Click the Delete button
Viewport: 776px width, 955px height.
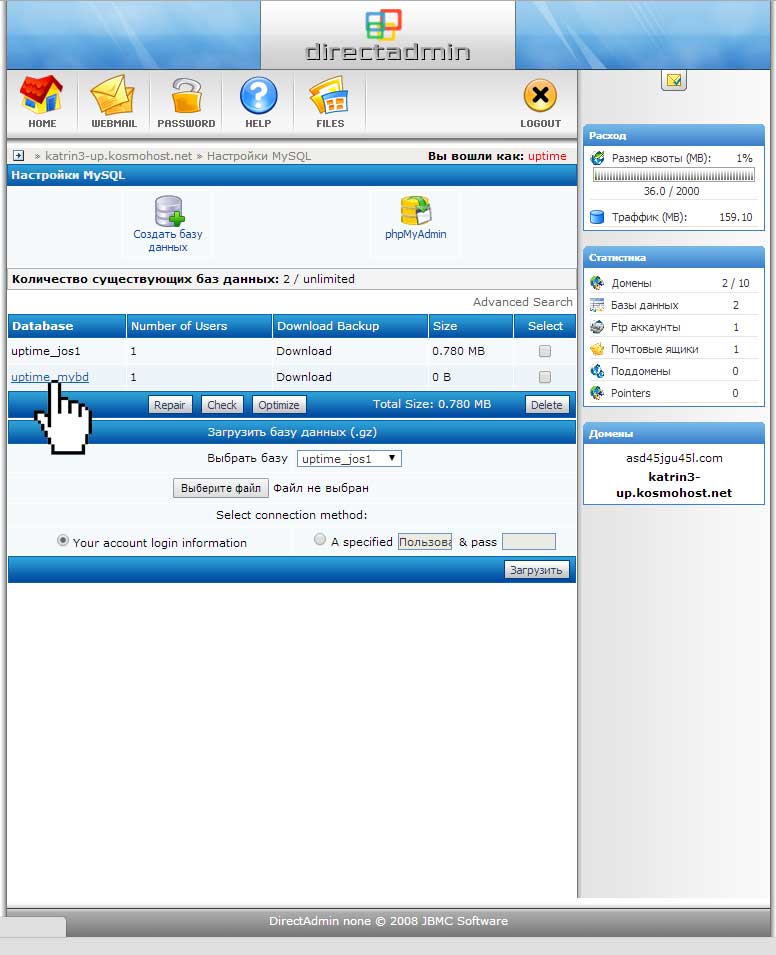click(546, 405)
